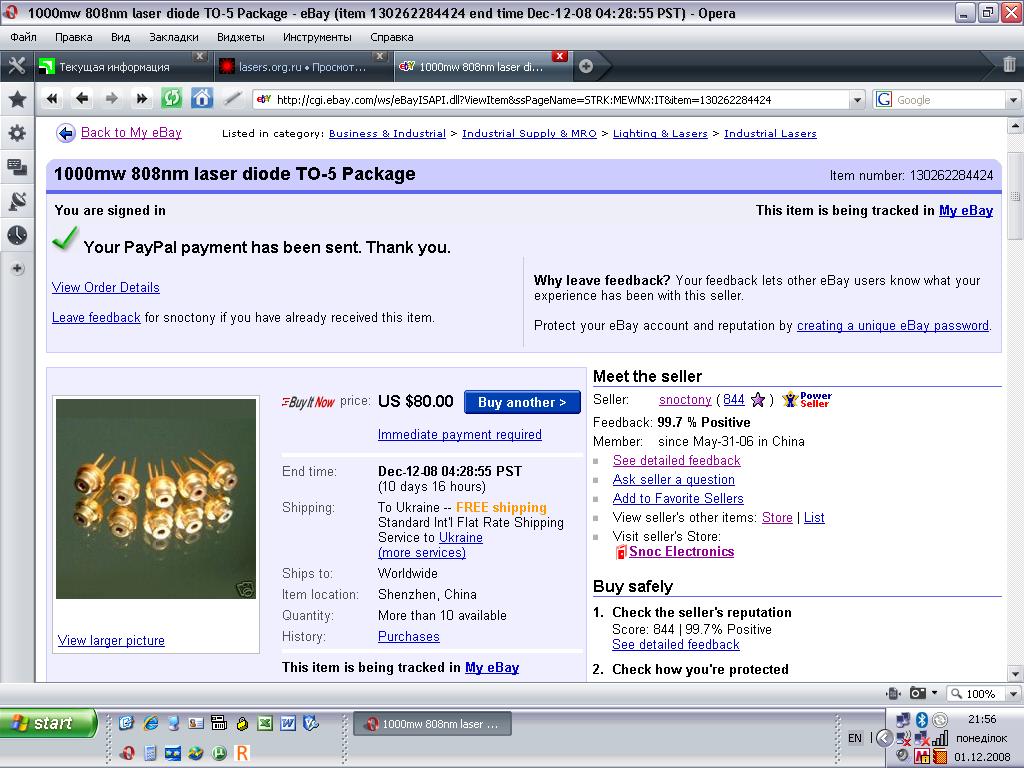Image resolution: width=1024 pixels, height=768 pixels.
Task: Click the laser diodes product thumbnail
Action: click(156, 499)
